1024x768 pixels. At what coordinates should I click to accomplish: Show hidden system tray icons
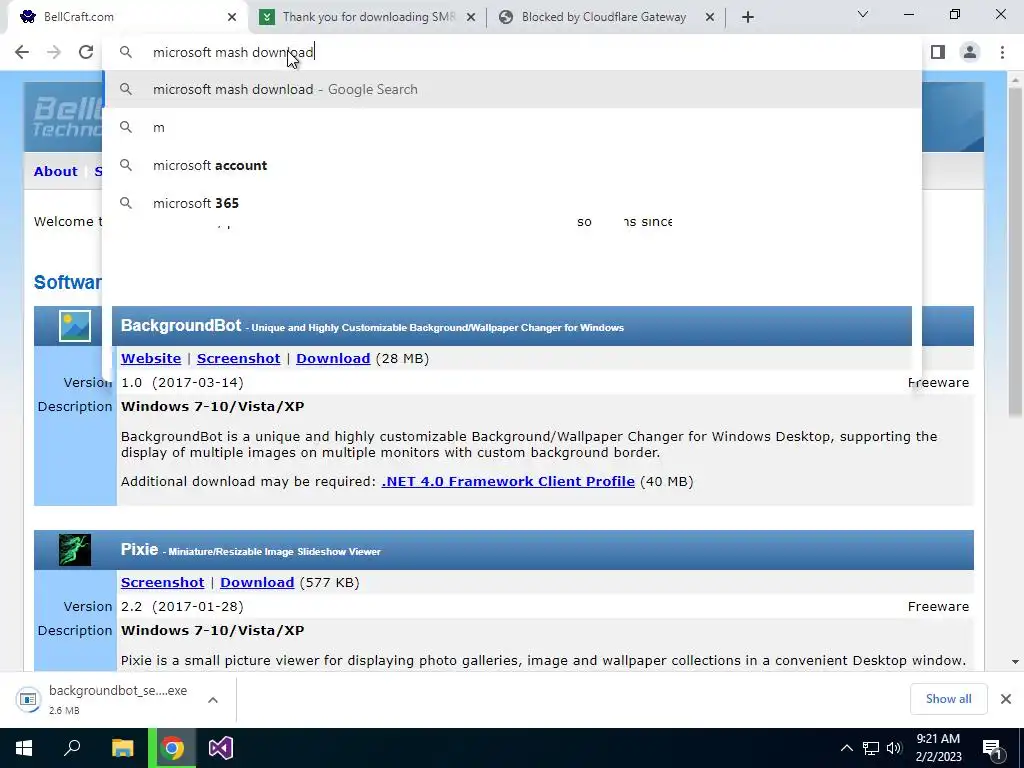pyautogui.click(x=846, y=748)
